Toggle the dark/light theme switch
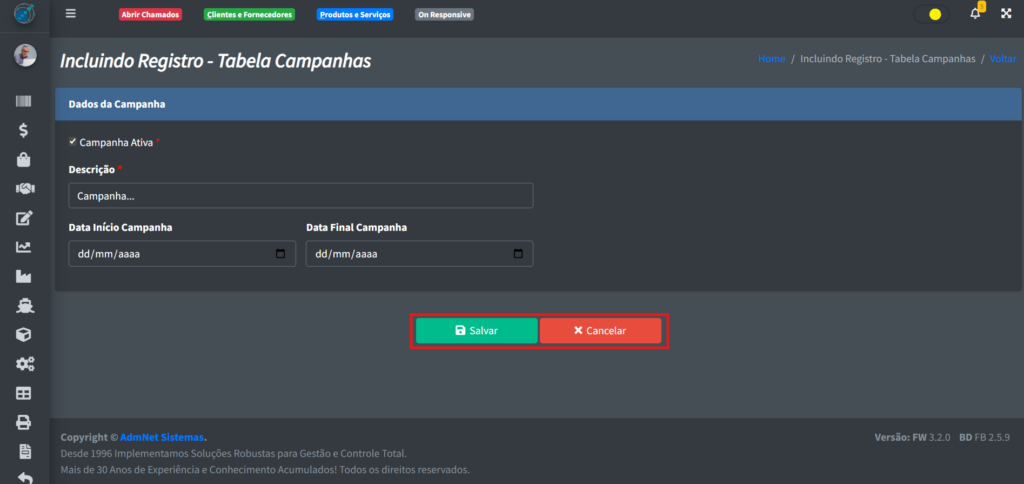 931,15
